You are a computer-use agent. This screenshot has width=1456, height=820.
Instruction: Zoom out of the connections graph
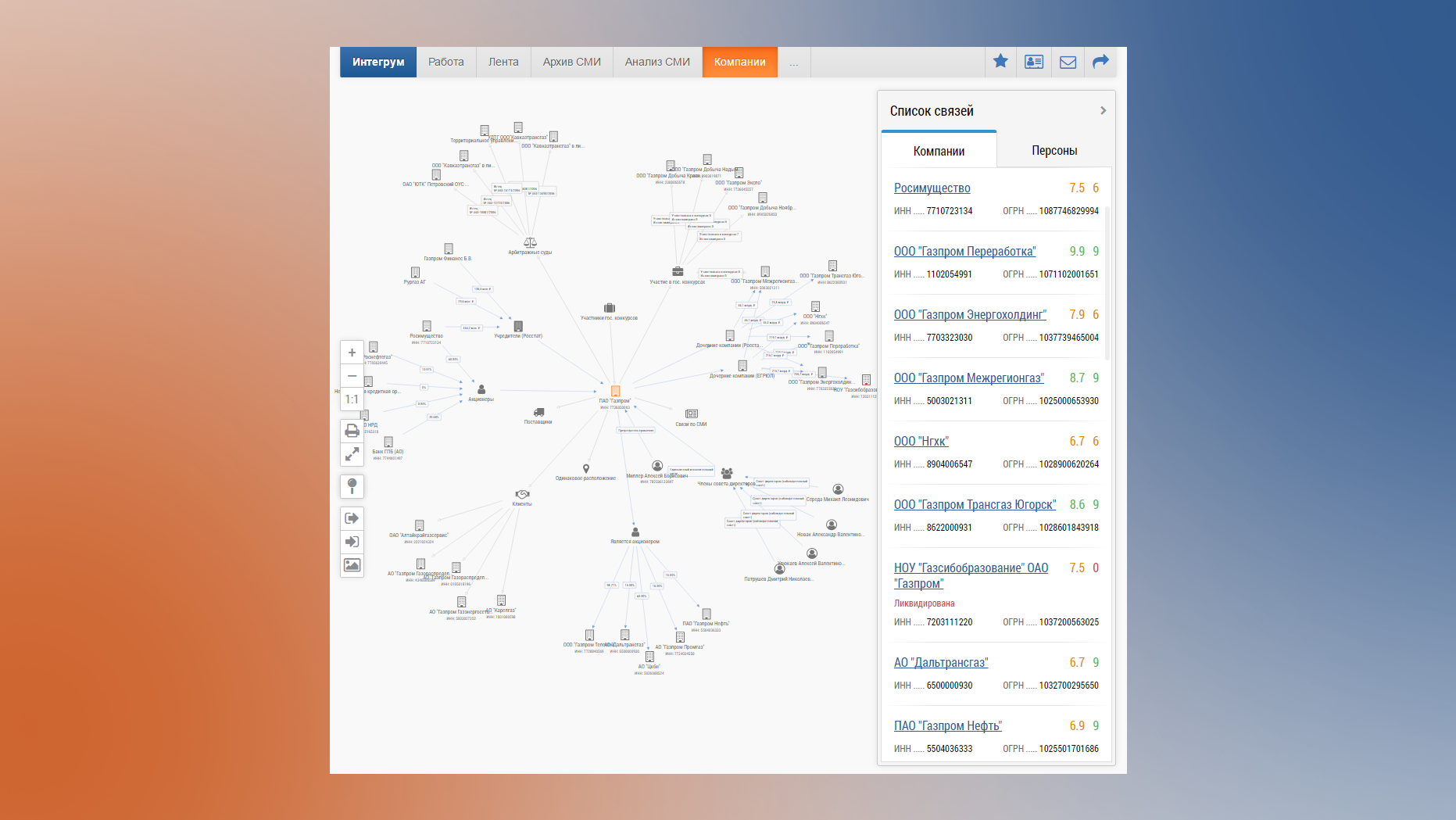352,376
